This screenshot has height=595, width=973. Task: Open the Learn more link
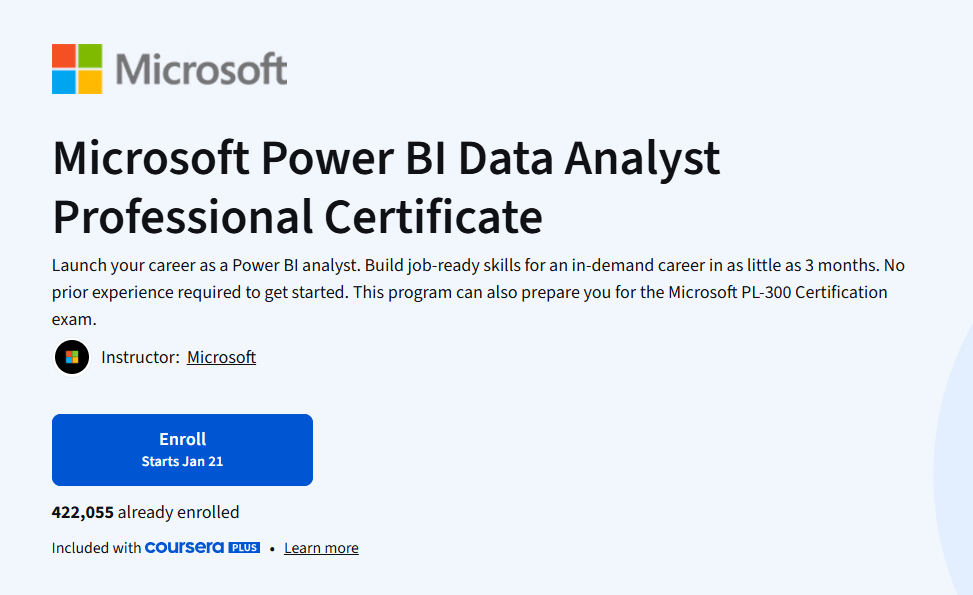coord(320,547)
